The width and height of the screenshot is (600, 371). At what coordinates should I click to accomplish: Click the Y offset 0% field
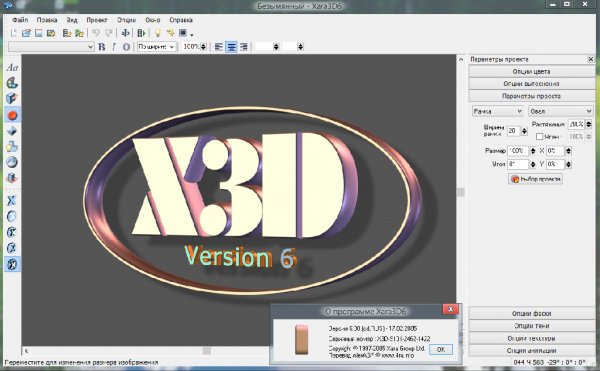555,164
